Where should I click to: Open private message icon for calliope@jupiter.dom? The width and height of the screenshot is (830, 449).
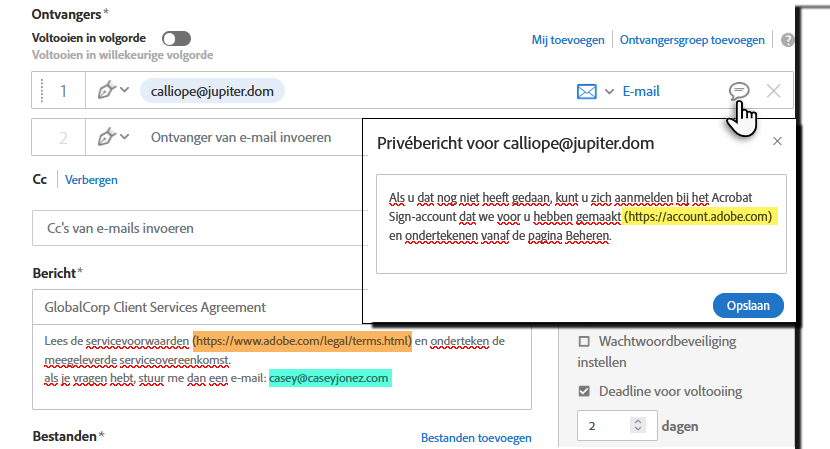(x=739, y=91)
